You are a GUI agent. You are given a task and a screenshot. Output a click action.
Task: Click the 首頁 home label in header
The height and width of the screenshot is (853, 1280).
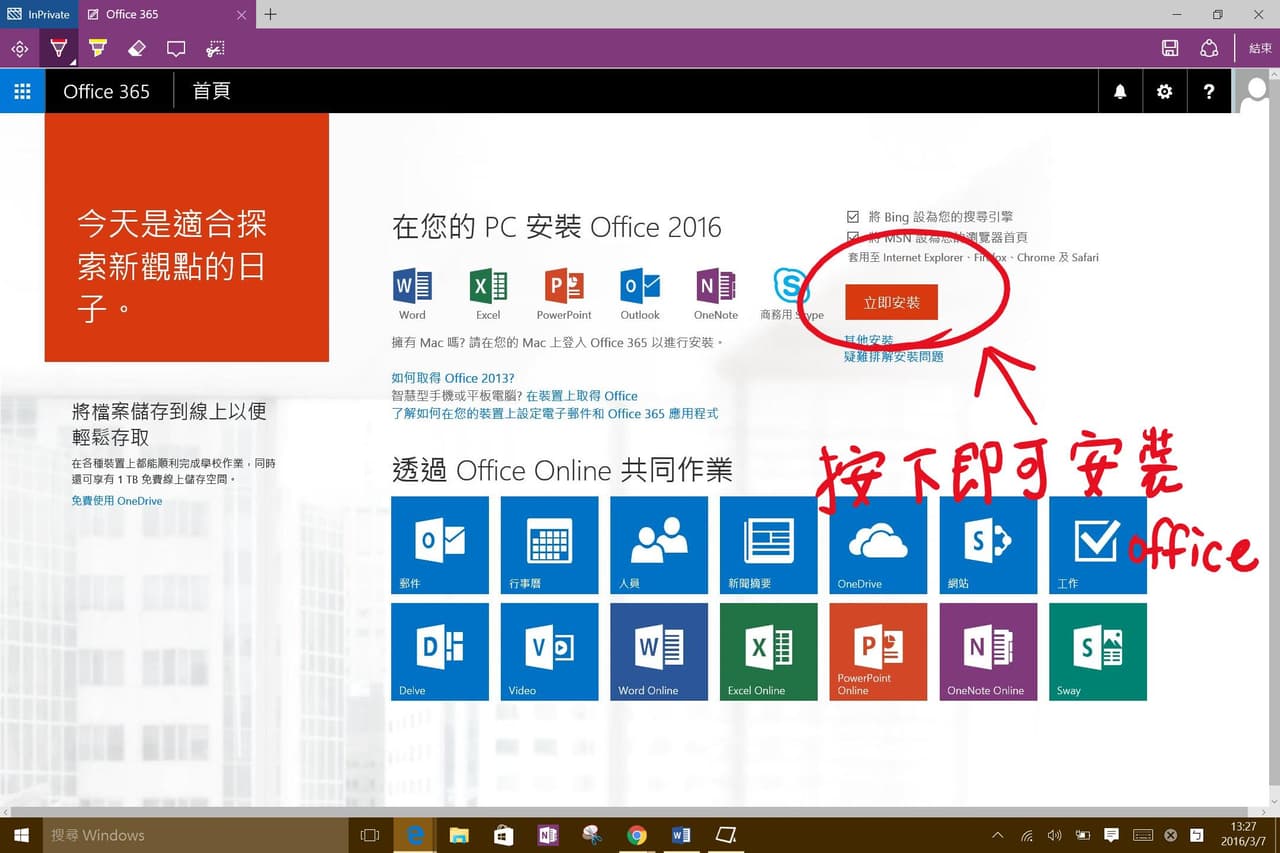(211, 91)
